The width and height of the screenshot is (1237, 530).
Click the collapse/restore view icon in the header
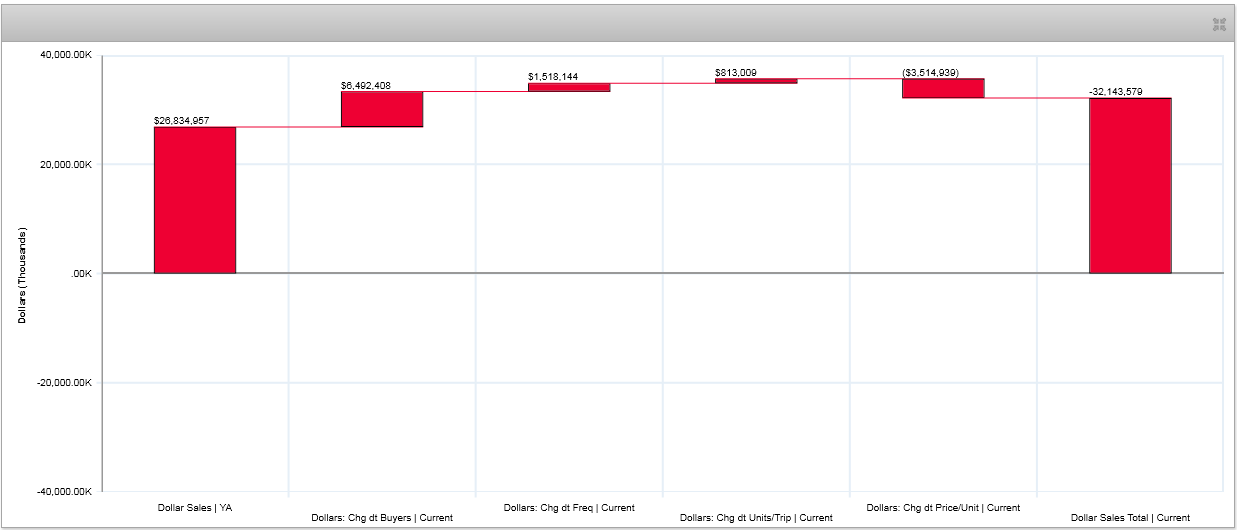tap(1219, 24)
